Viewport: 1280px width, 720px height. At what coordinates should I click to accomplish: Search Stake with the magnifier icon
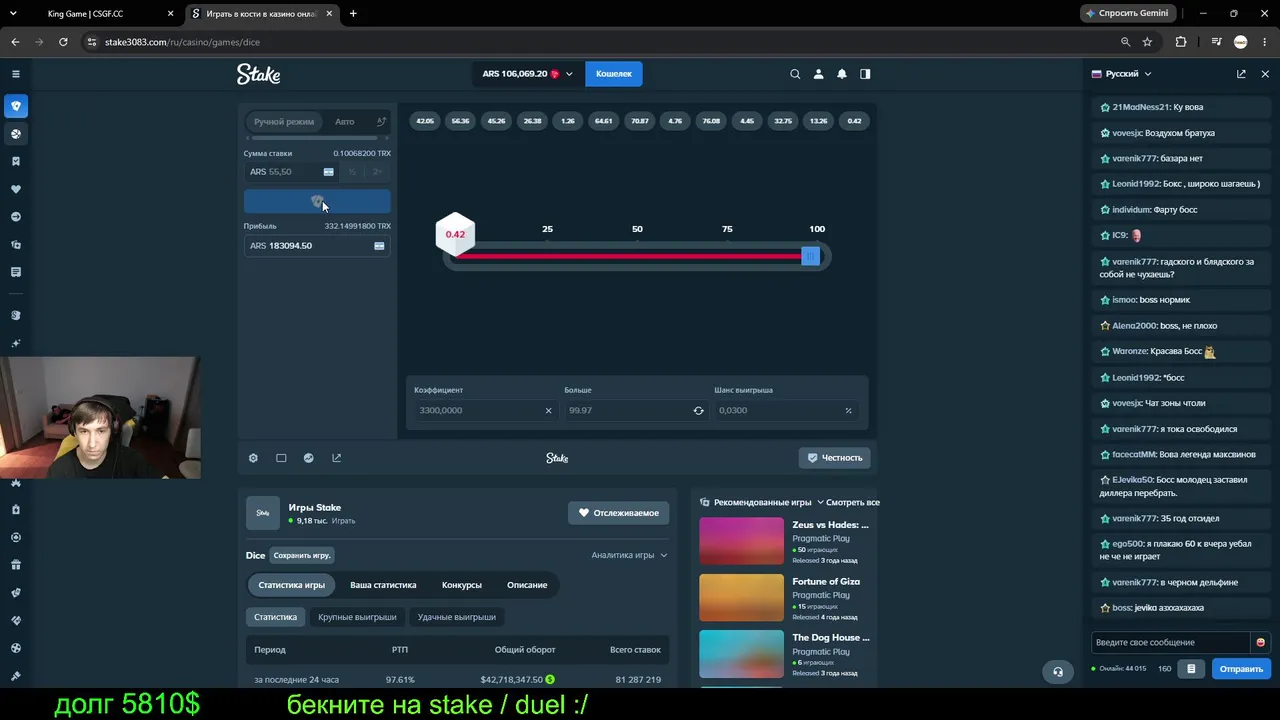(x=795, y=74)
